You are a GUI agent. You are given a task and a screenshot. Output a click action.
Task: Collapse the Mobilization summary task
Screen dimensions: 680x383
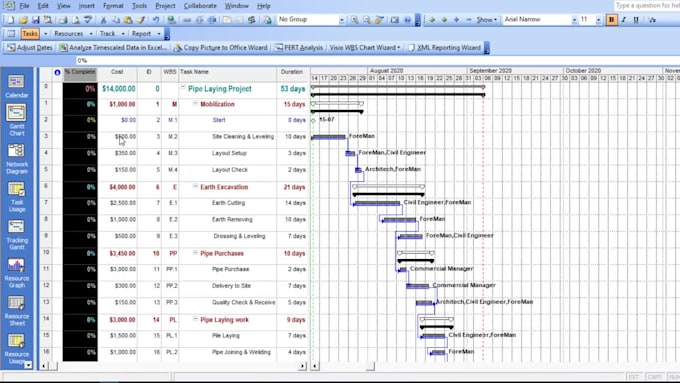pos(195,104)
